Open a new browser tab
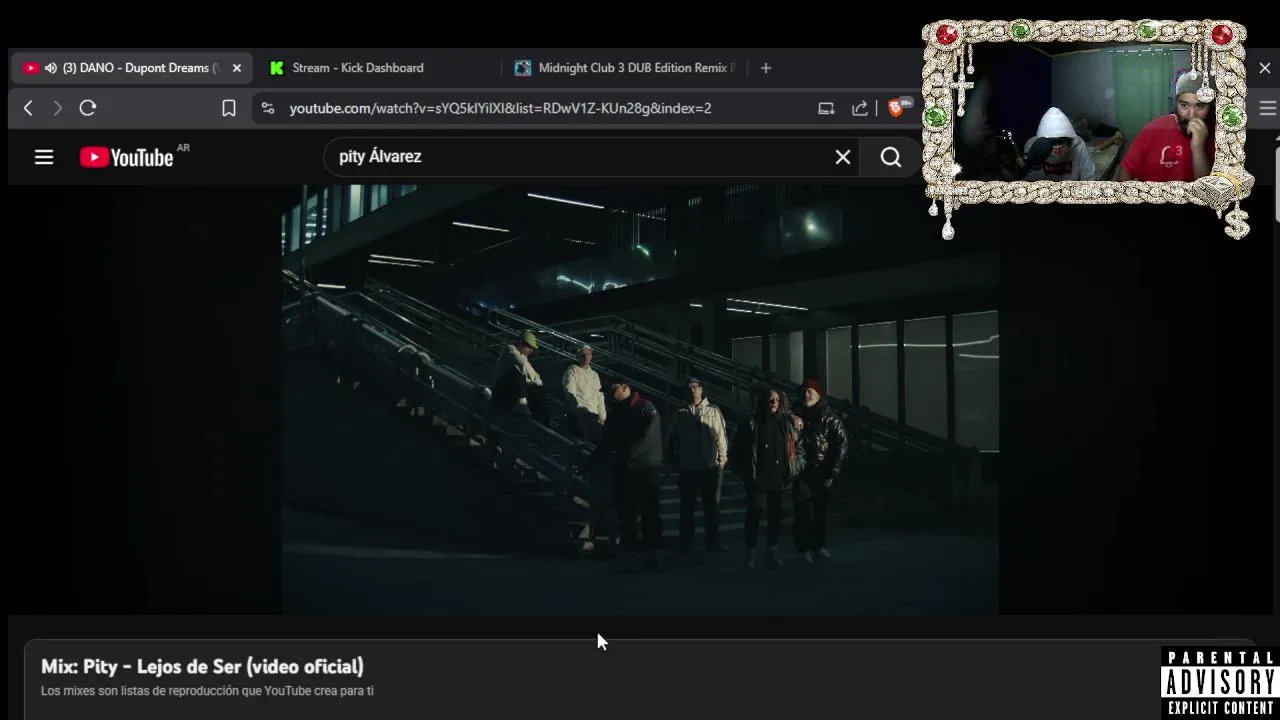Viewport: 1280px width, 720px height. (766, 68)
